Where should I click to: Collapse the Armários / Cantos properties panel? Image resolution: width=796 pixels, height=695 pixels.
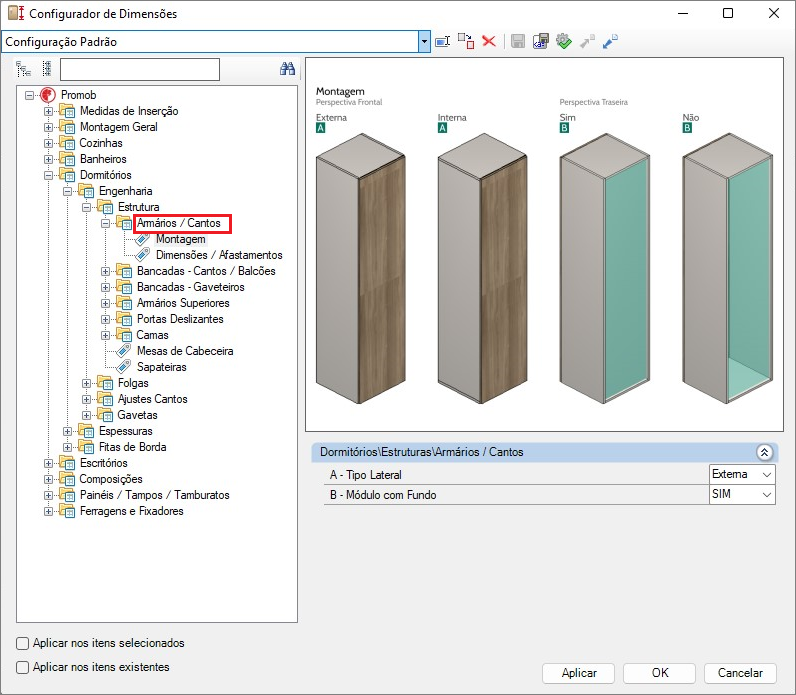point(764,452)
